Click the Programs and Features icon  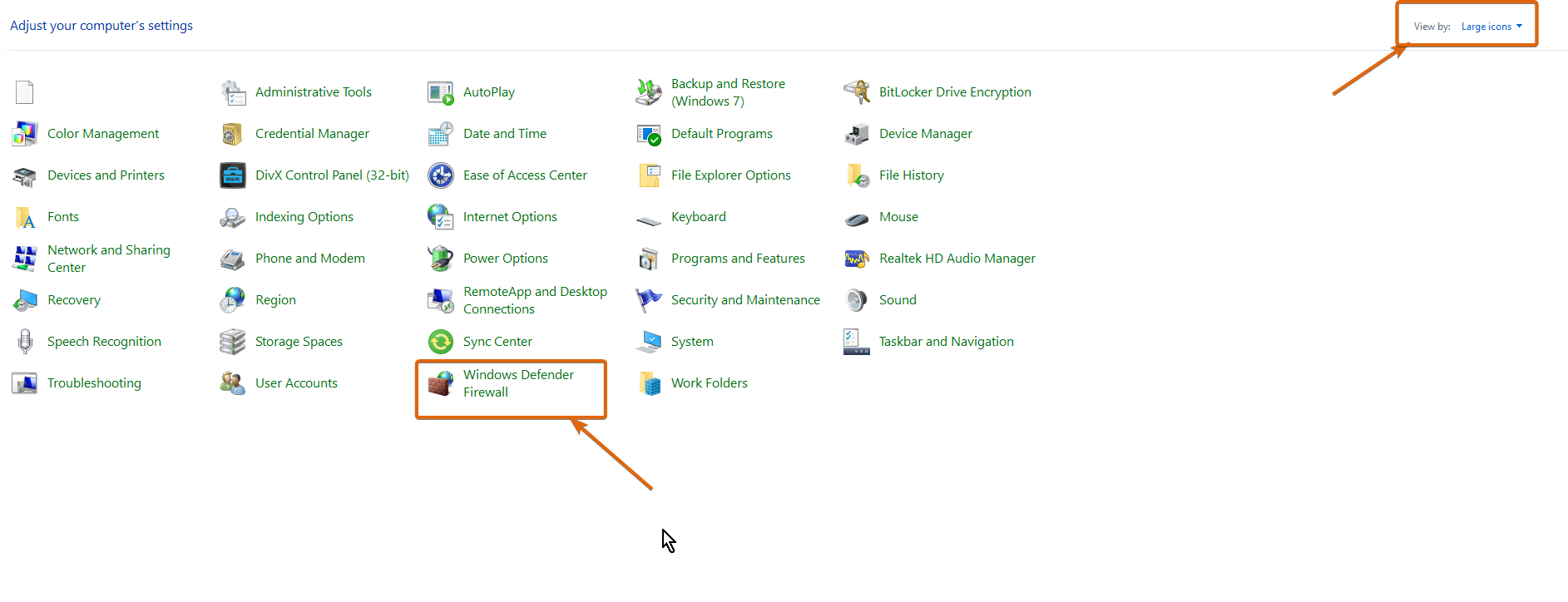649,259
